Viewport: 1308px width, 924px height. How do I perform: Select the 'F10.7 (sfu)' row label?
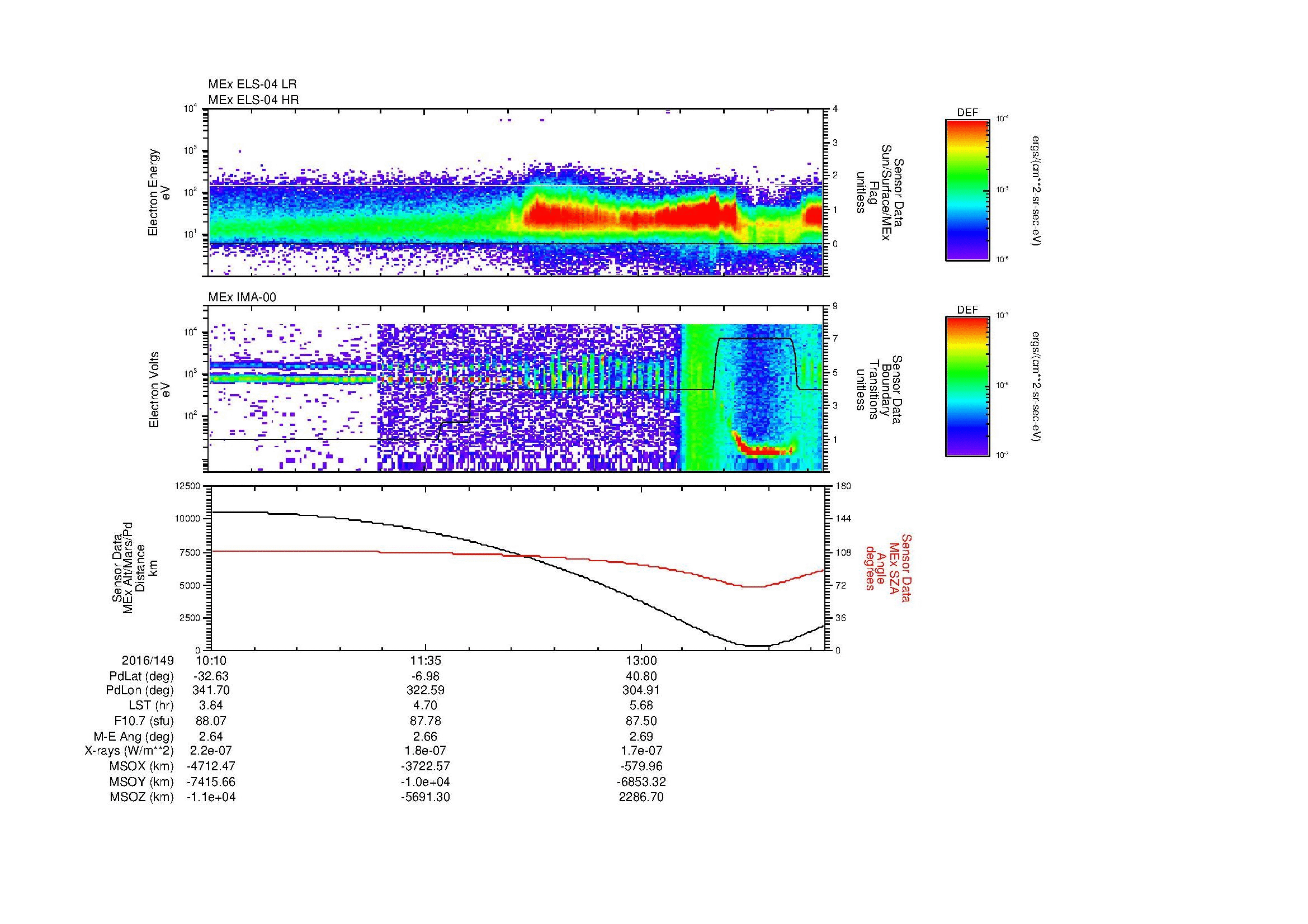[144, 721]
